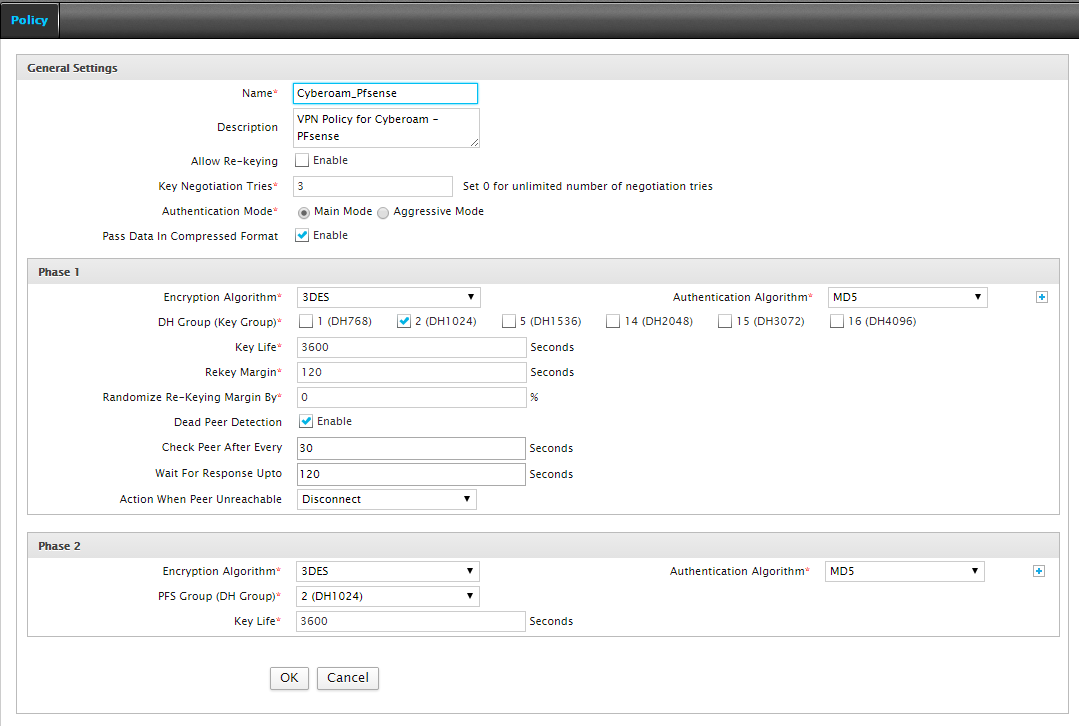Uncheck Pass Data In Compressed Format
This screenshot has height=726, width=1079.
point(302,235)
